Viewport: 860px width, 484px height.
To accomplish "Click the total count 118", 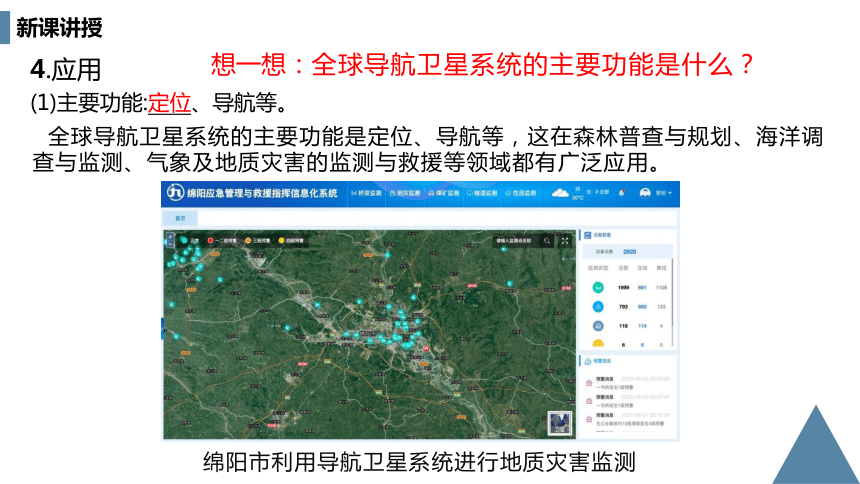I will click(x=623, y=326).
